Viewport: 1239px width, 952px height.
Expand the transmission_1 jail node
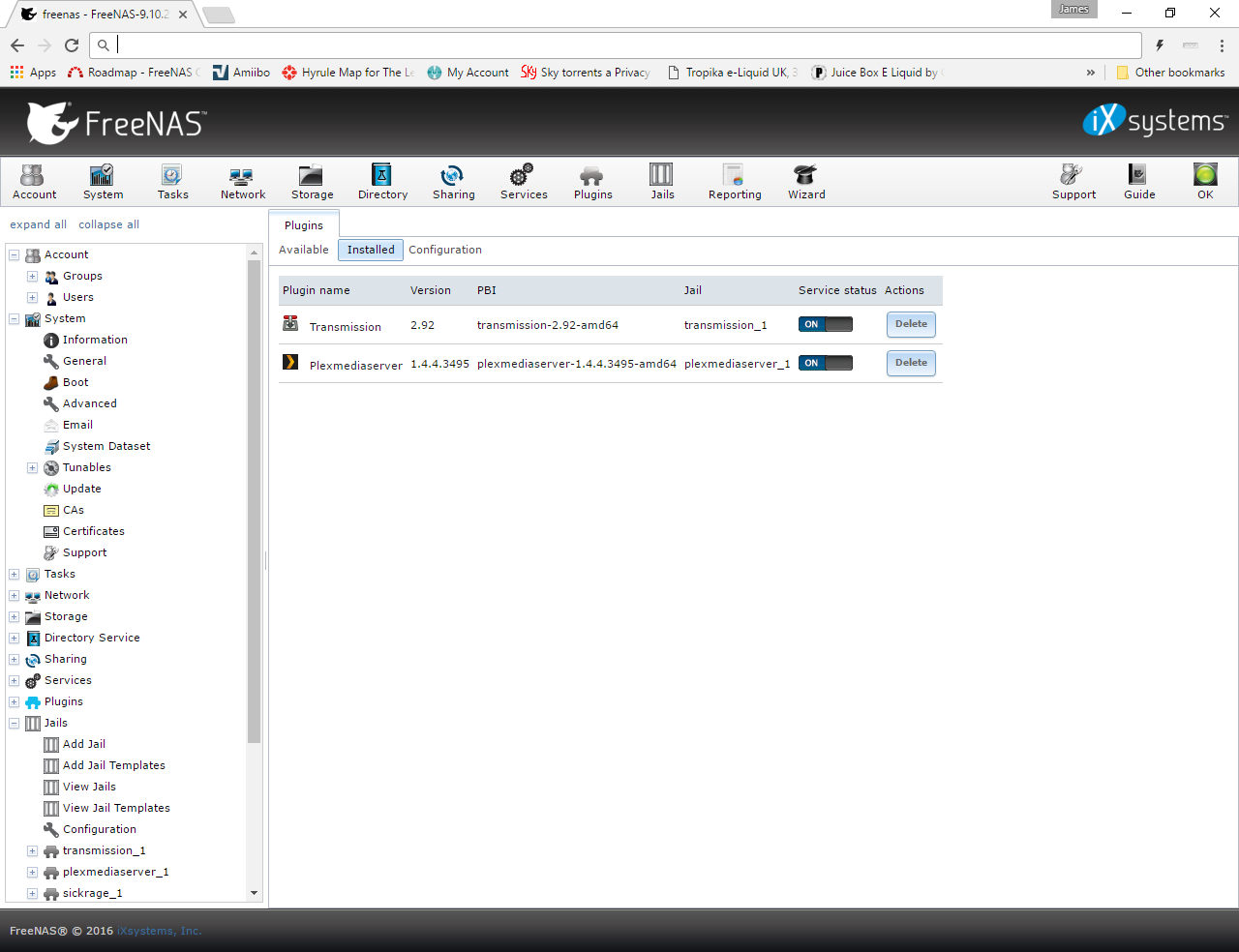(x=32, y=851)
